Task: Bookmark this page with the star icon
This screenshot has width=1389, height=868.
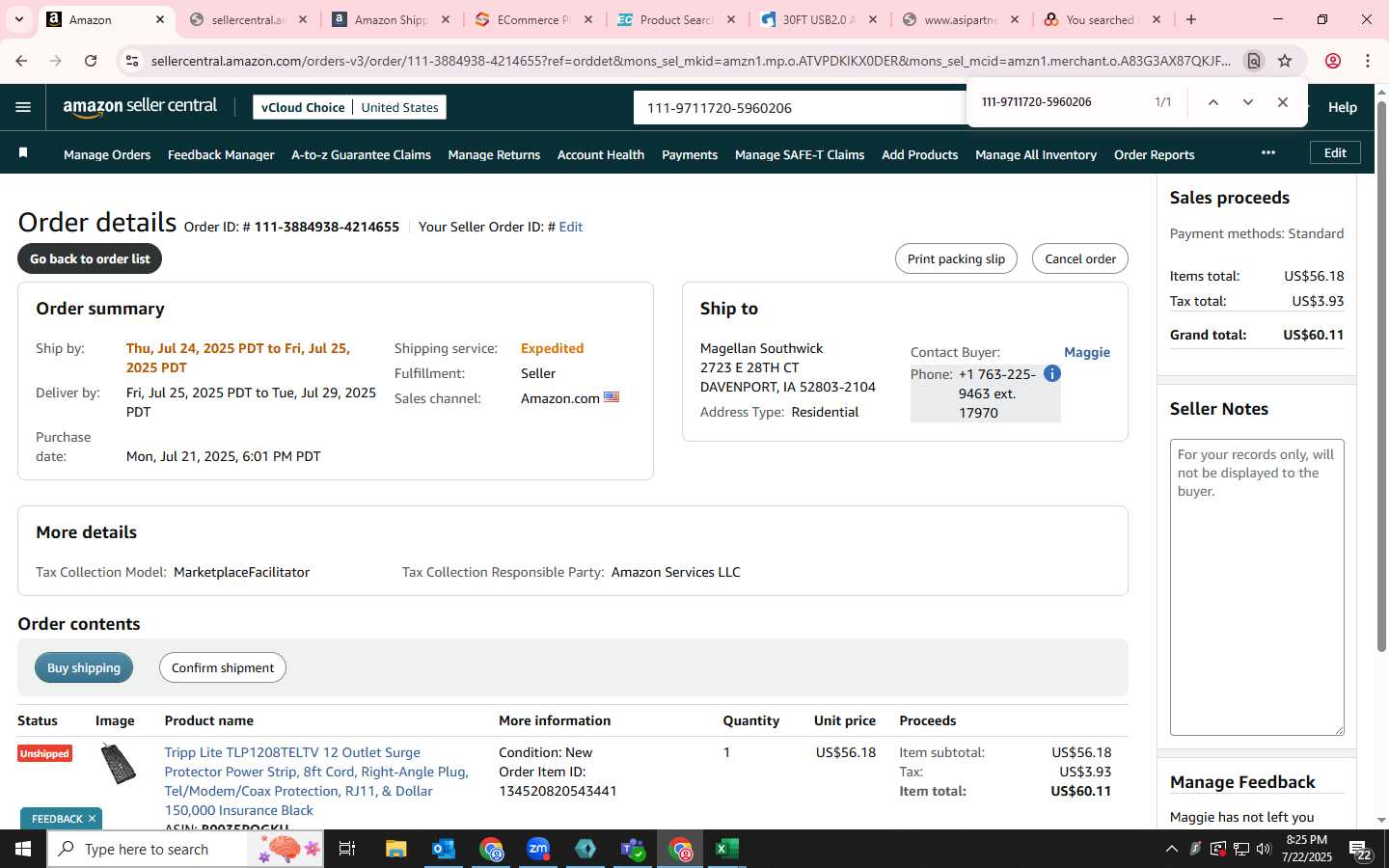Action: tap(1285, 61)
